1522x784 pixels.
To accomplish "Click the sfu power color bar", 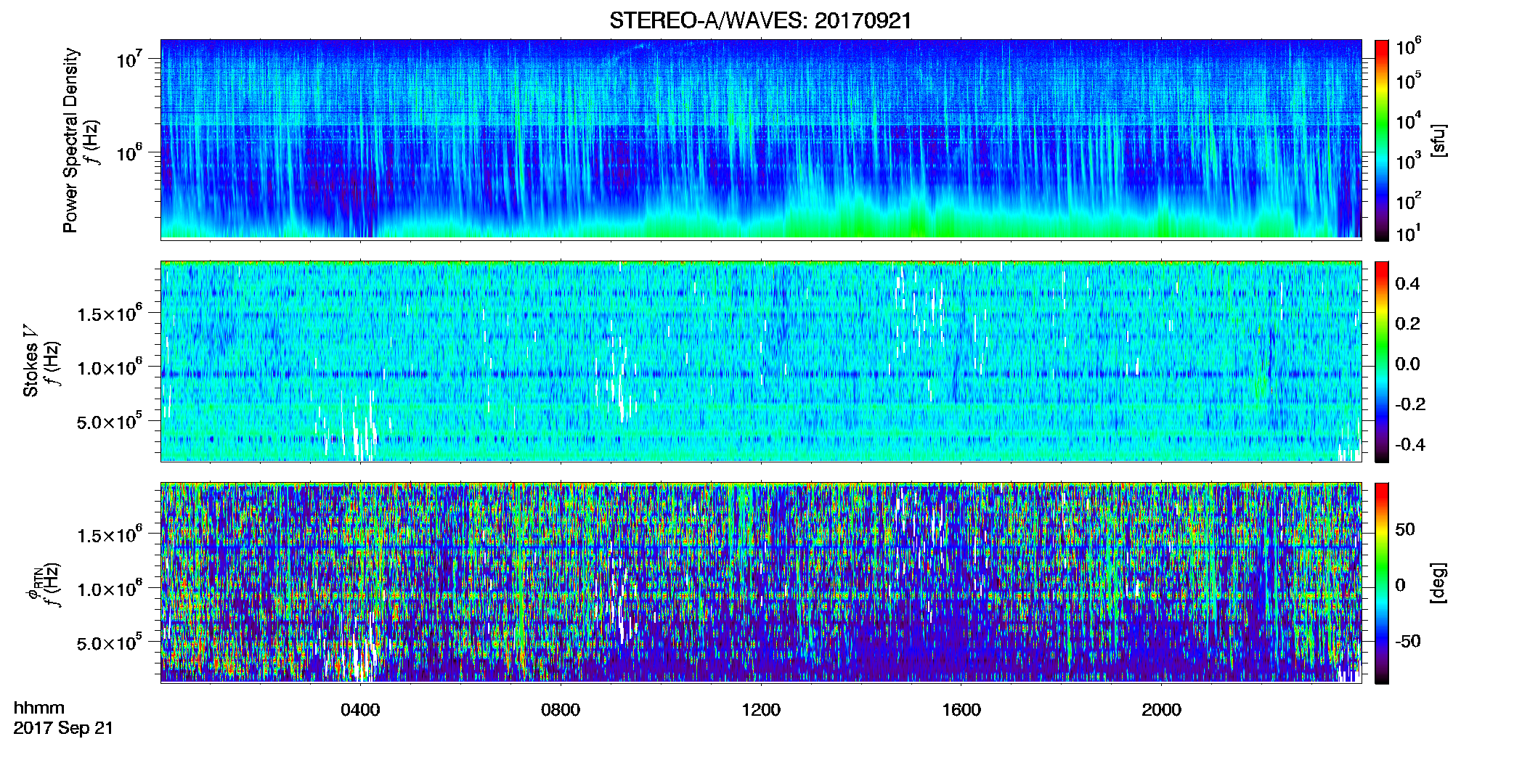I will (1382, 140).
